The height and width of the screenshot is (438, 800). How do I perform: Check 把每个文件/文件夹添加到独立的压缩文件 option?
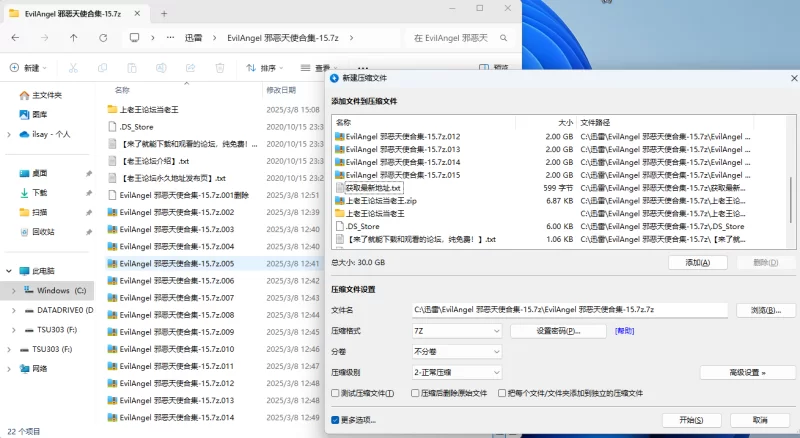coord(502,393)
